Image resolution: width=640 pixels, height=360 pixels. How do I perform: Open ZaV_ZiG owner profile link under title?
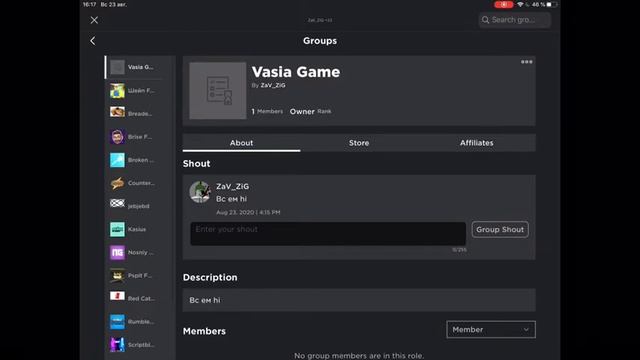[273, 85]
